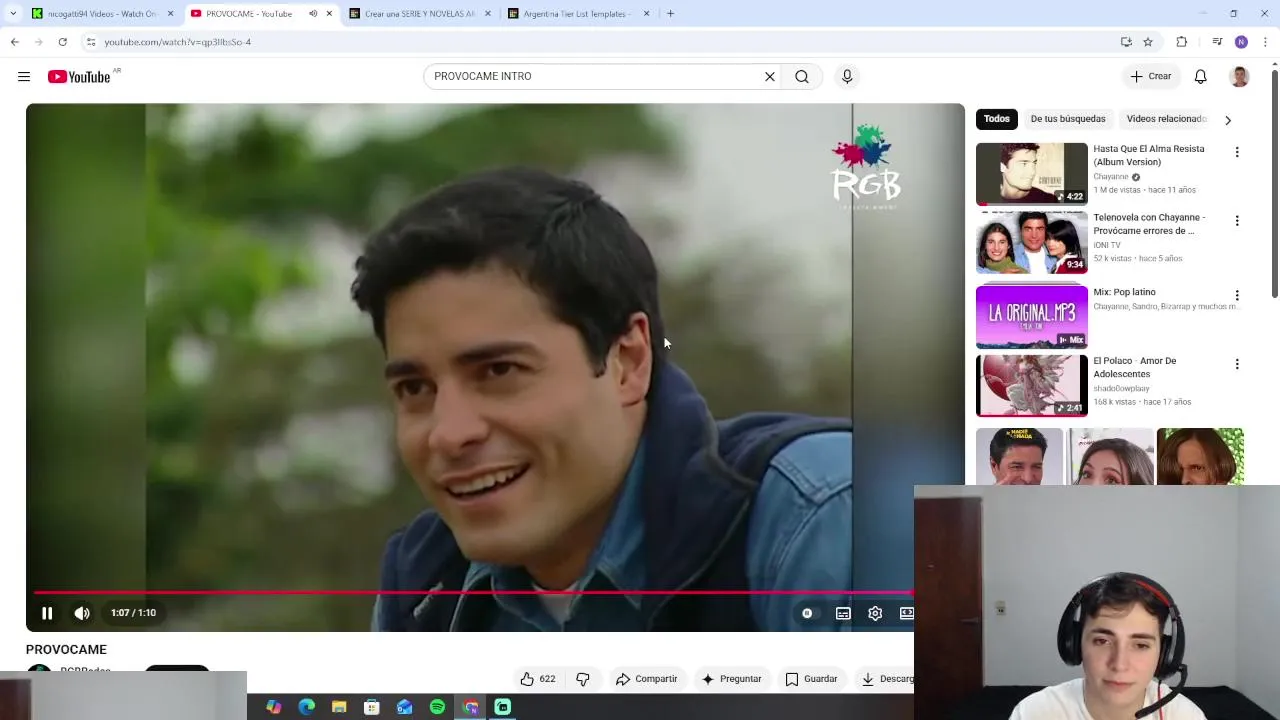Screen dimensions: 1280x720
Task: Like the video with 622 likes
Action: (x=538, y=679)
